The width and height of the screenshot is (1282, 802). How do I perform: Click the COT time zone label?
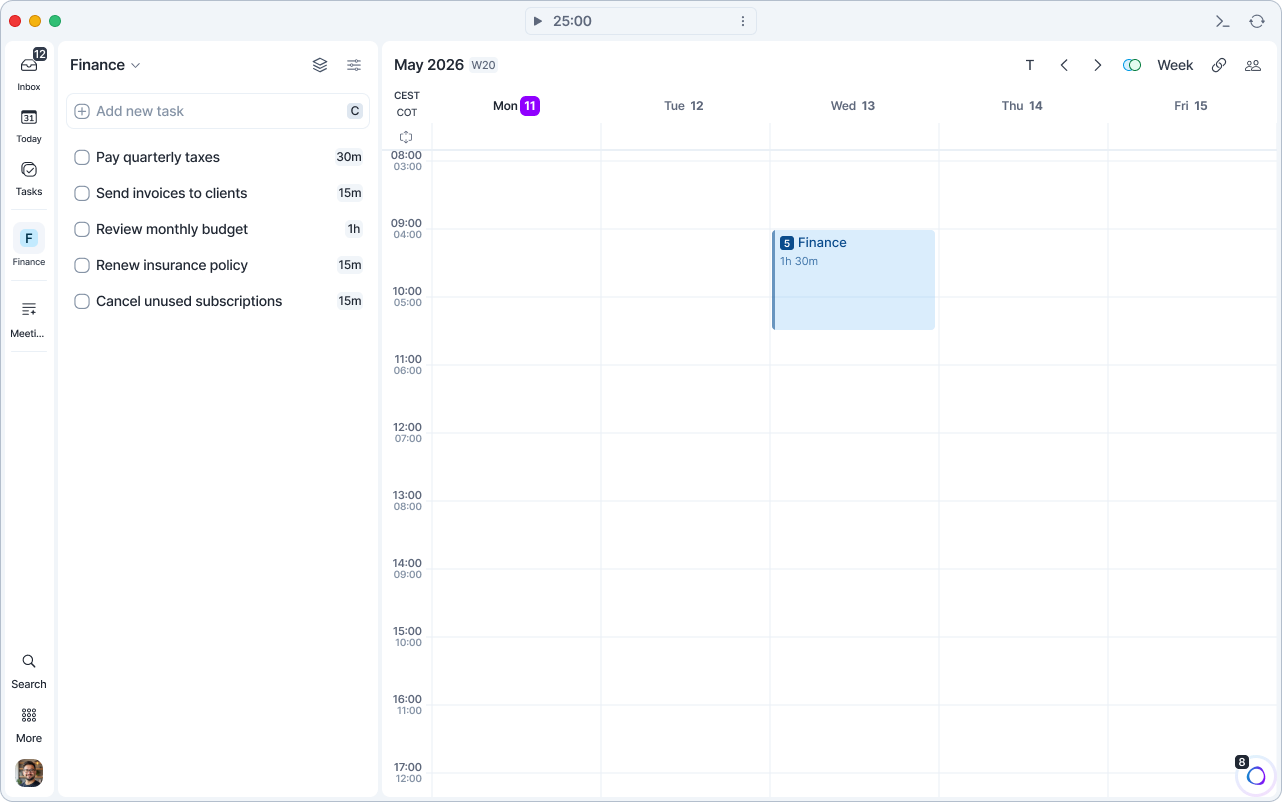point(407,113)
